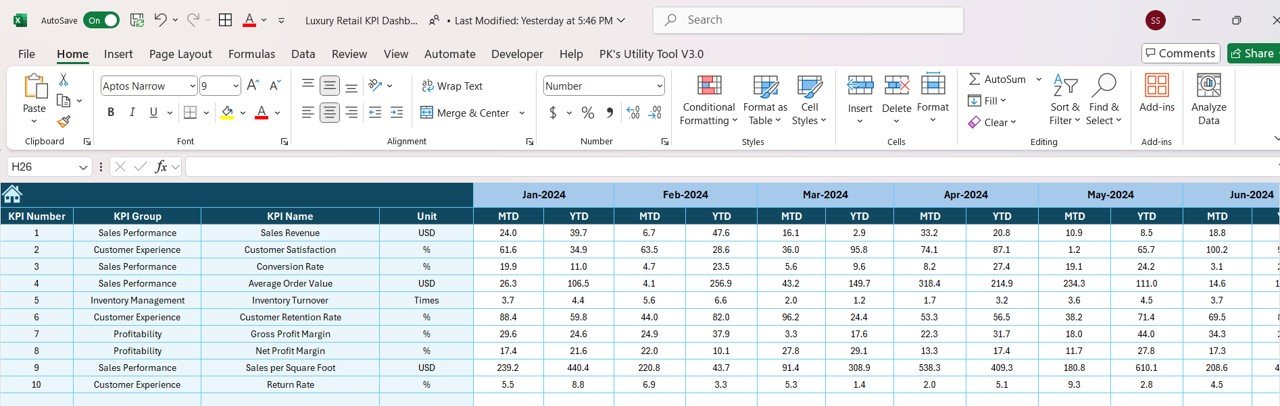Click the Analyze Data icon

1209,100
